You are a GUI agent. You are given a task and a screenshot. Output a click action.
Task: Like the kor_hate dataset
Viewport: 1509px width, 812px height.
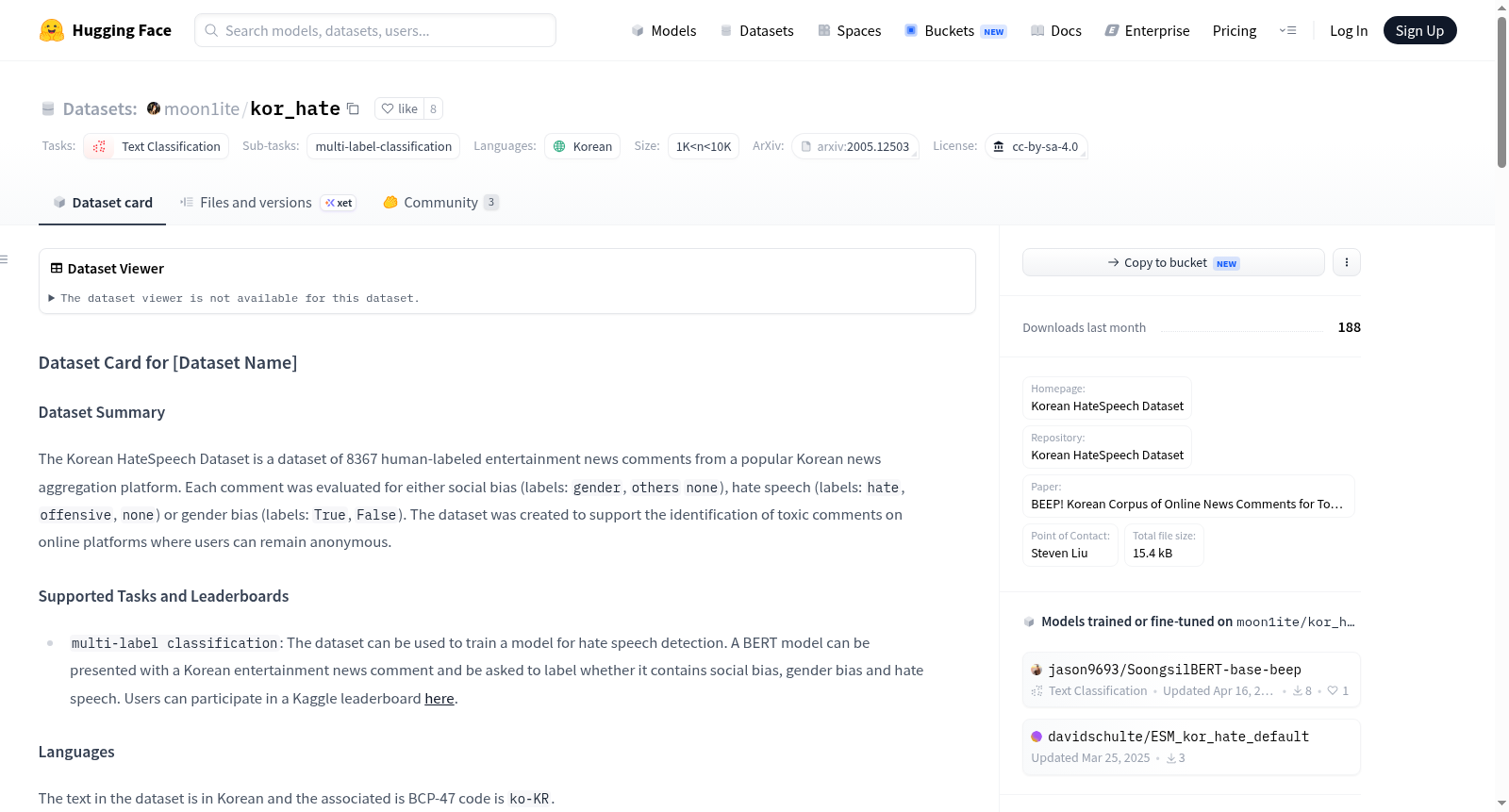[x=399, y=108]
